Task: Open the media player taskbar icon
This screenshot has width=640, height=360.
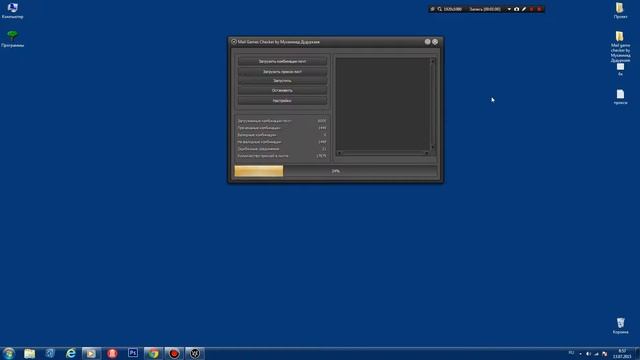Action: pyautogui.click(x=91, y=353)
